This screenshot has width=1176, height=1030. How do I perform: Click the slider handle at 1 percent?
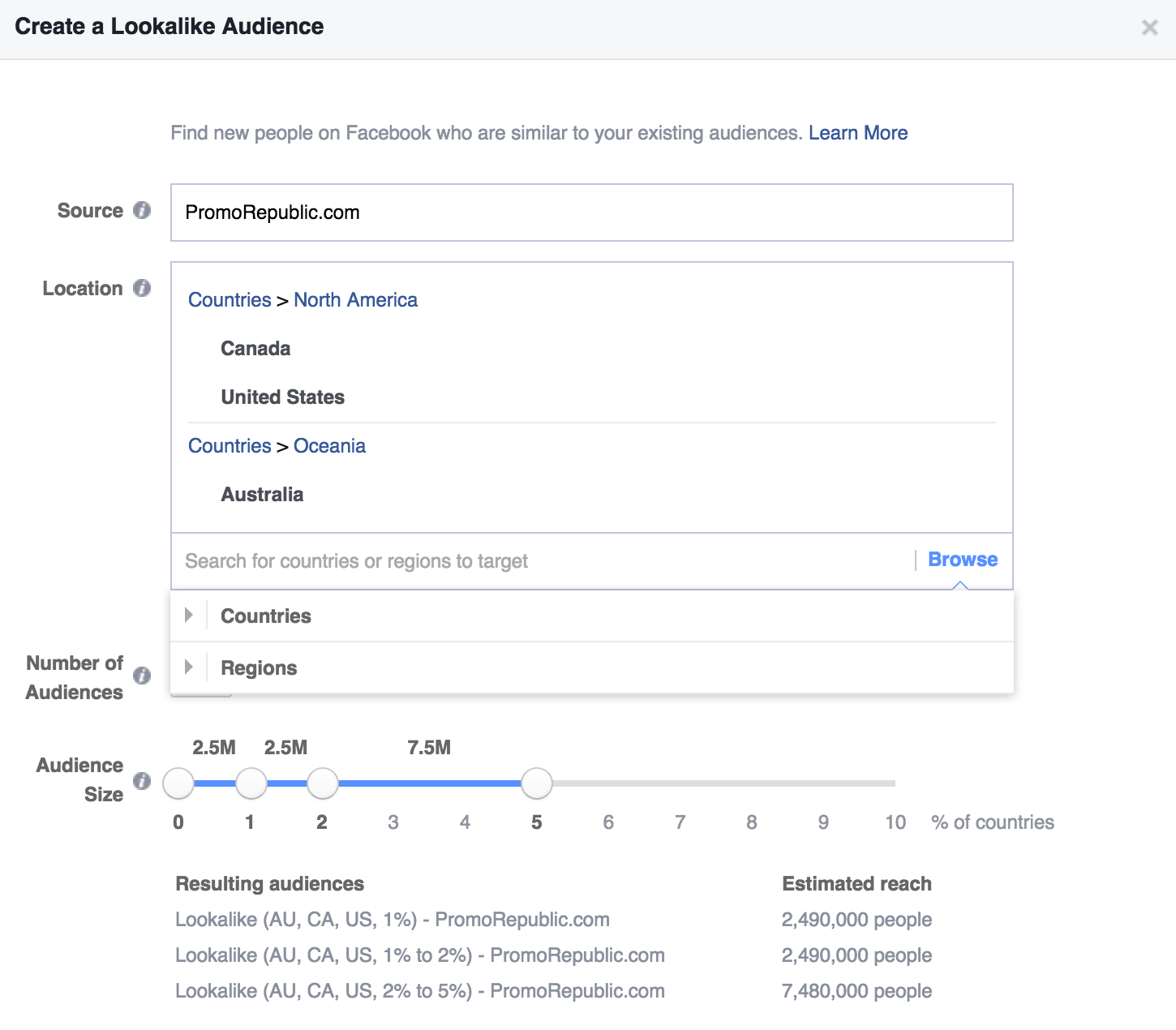251,783
